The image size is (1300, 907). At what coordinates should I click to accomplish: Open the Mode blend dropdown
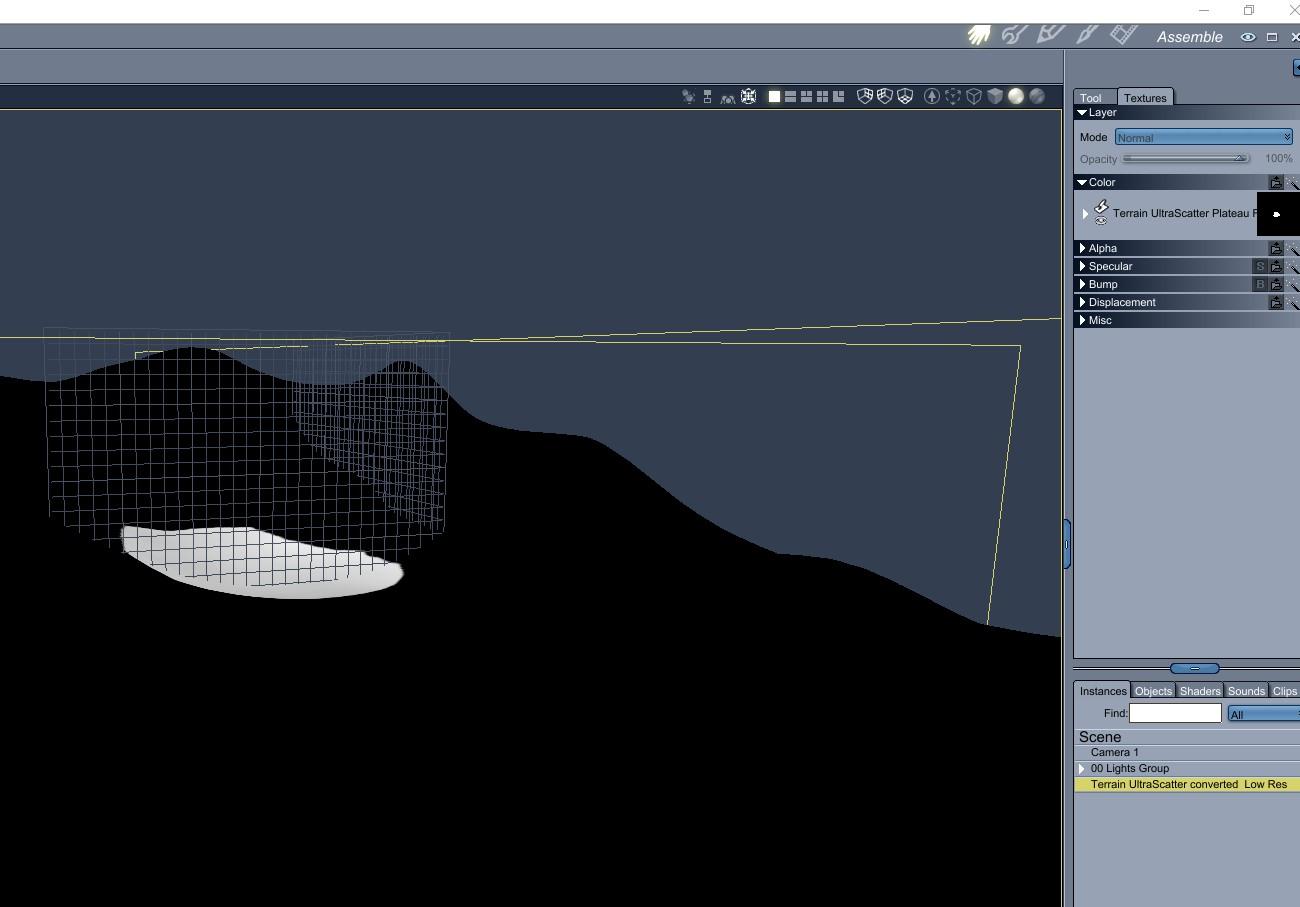click(x=1204, y=137)
